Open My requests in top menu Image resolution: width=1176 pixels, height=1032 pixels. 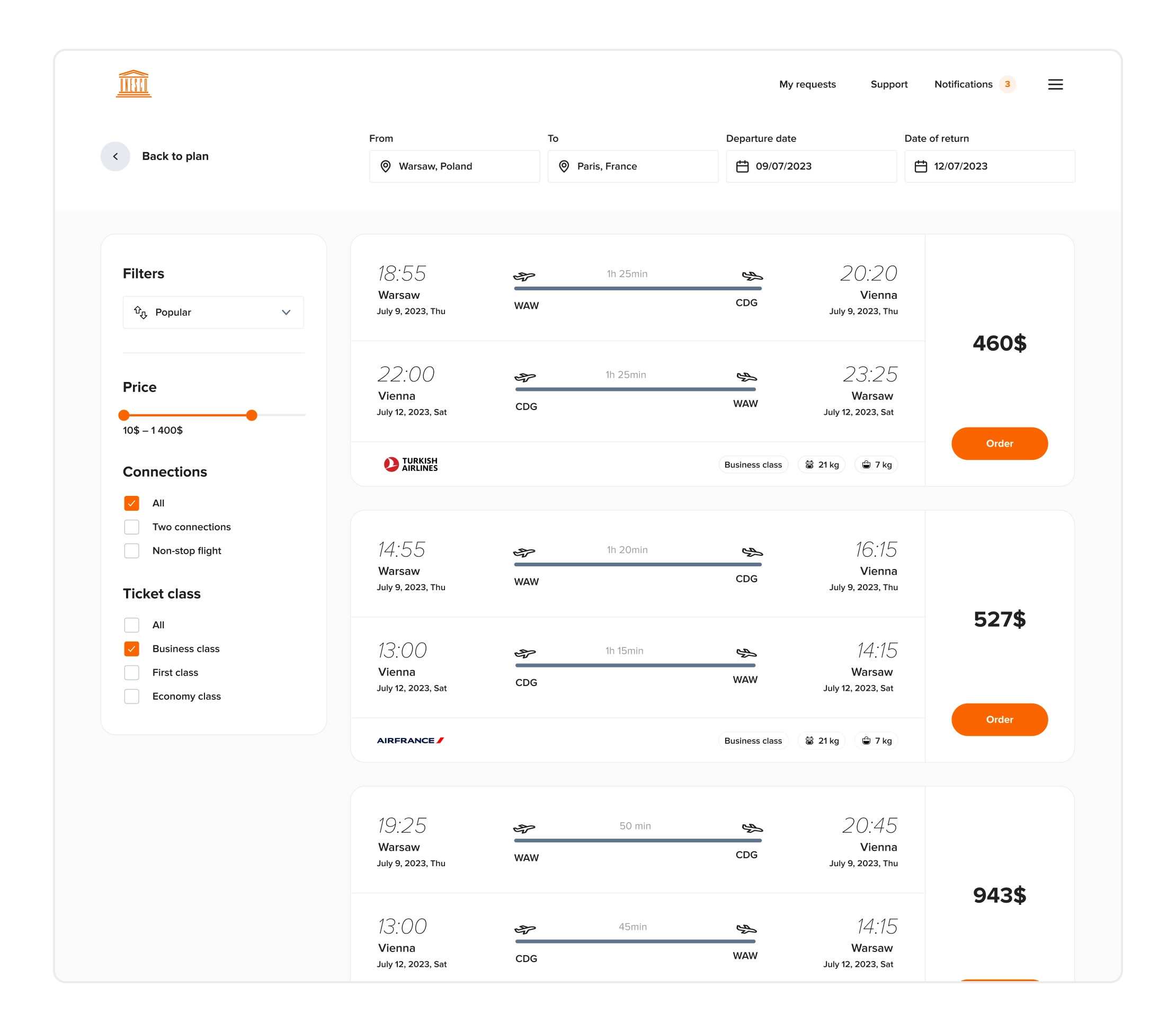point(807,85)
